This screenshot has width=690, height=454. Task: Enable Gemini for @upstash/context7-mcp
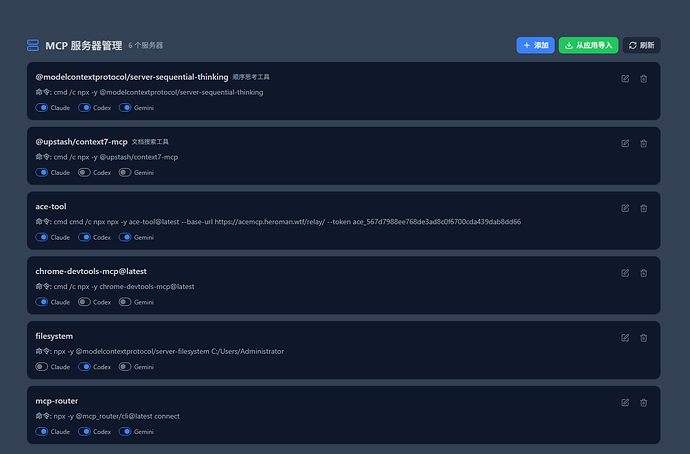click(125, 172)
